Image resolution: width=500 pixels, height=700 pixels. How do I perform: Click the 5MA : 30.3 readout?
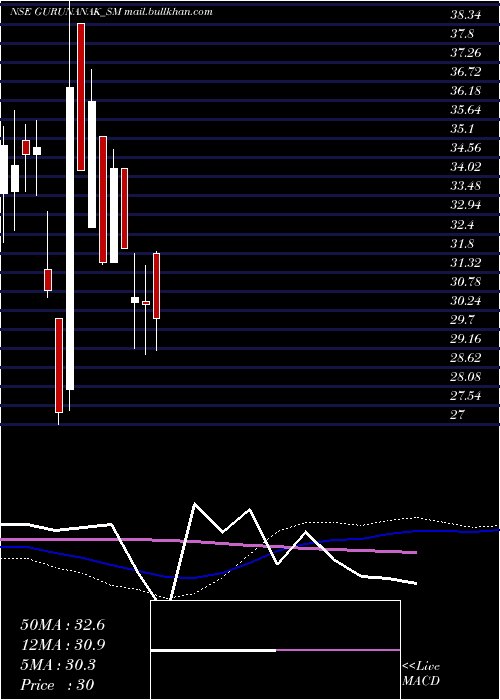(58, 665)
